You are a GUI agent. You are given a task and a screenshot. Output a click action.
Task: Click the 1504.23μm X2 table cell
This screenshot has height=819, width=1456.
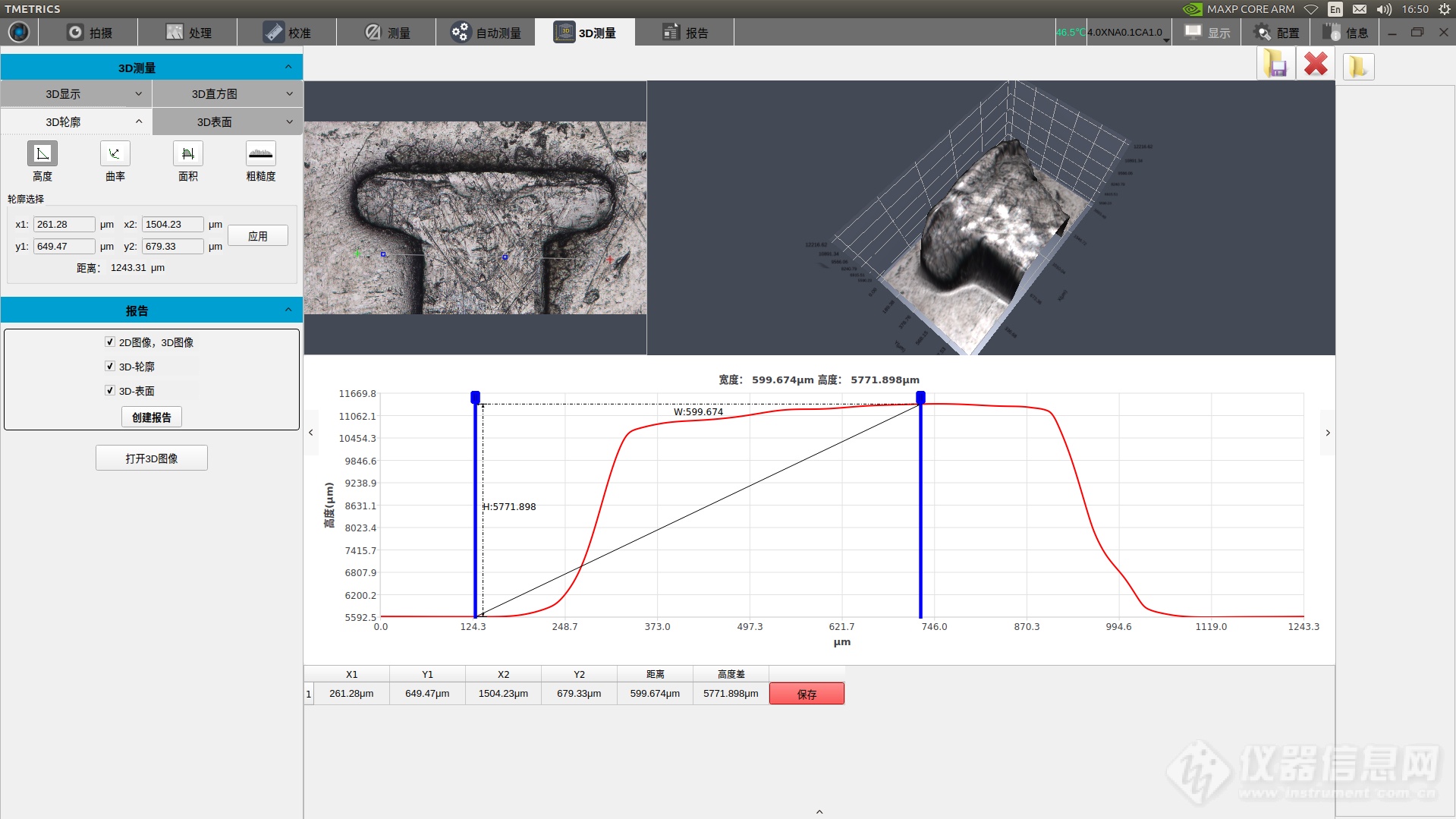coord(503,694)
